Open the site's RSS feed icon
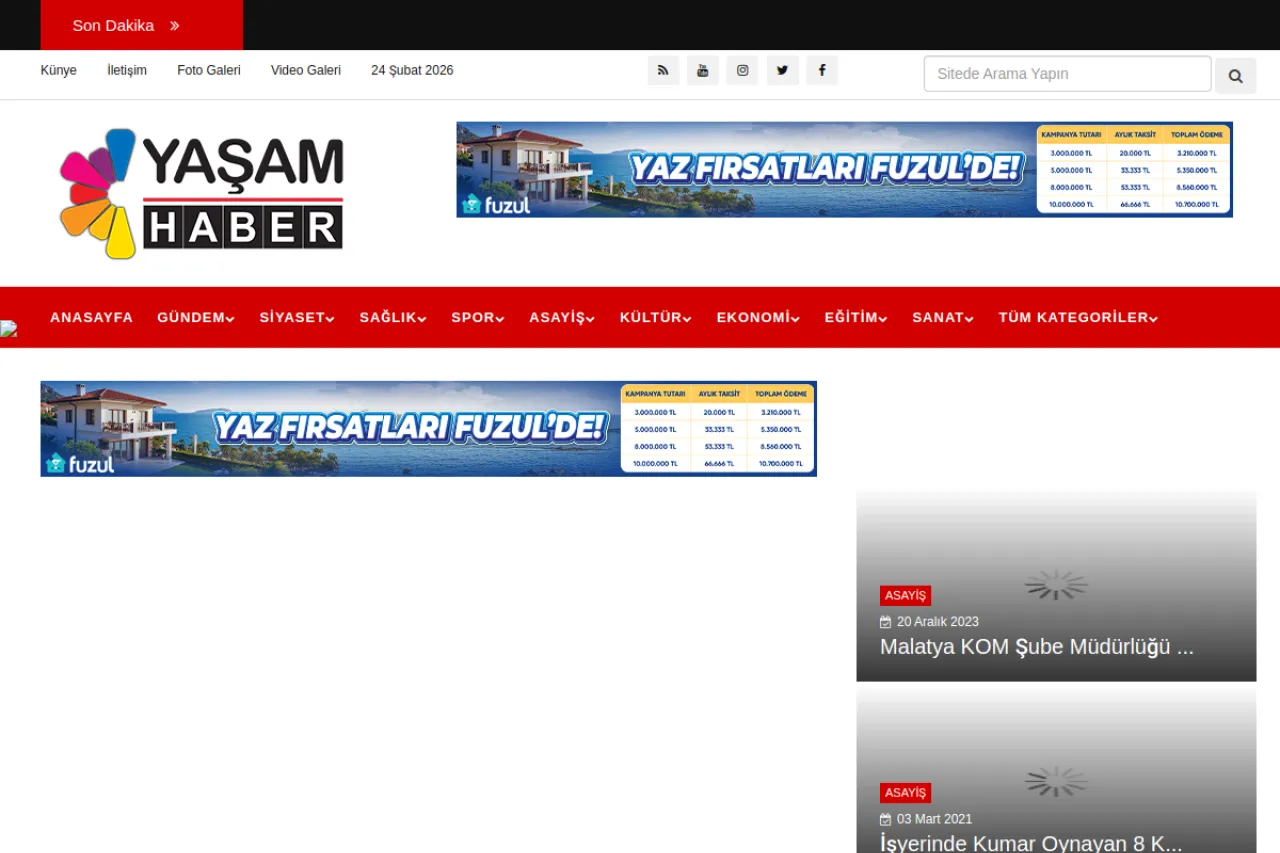This screenshot has width=1280, height=853. [x=663, y=70]
